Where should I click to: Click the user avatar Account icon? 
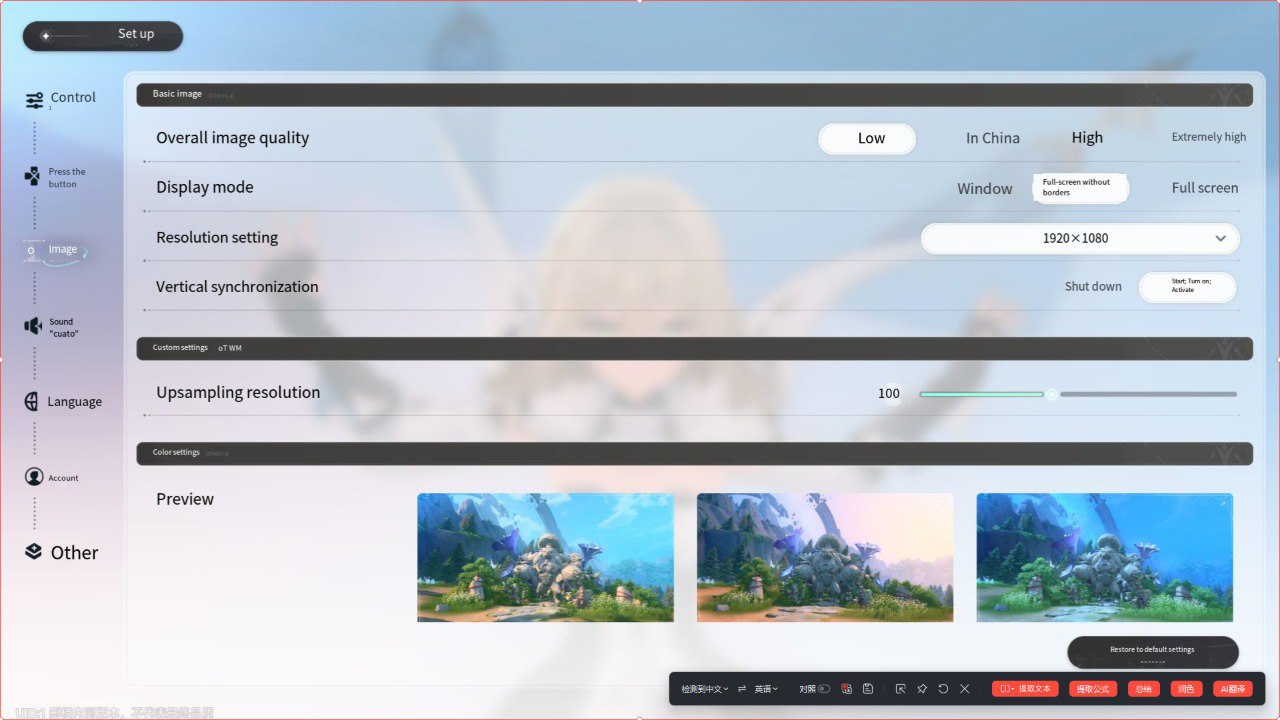(x=34, y=477)
